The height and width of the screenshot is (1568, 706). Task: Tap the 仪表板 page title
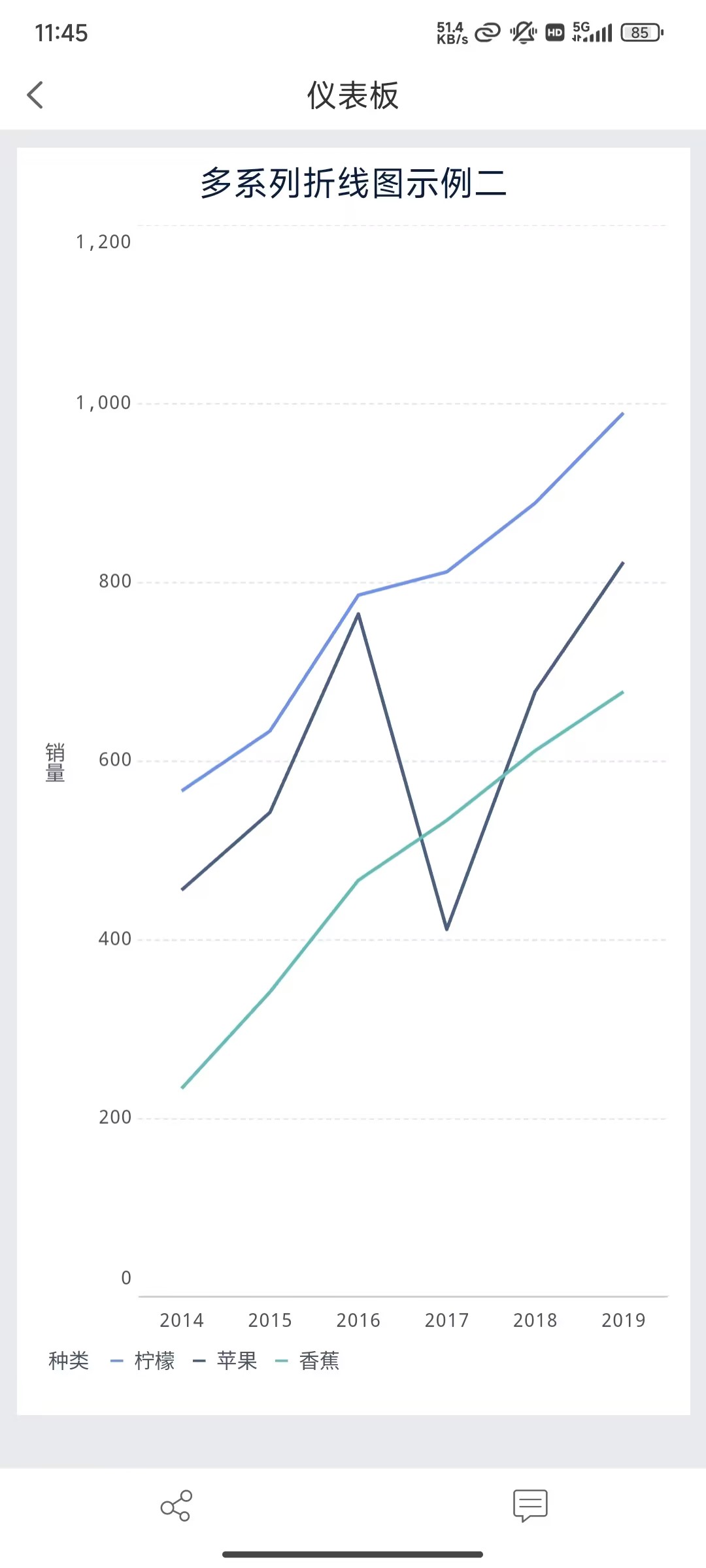[353, 95]
